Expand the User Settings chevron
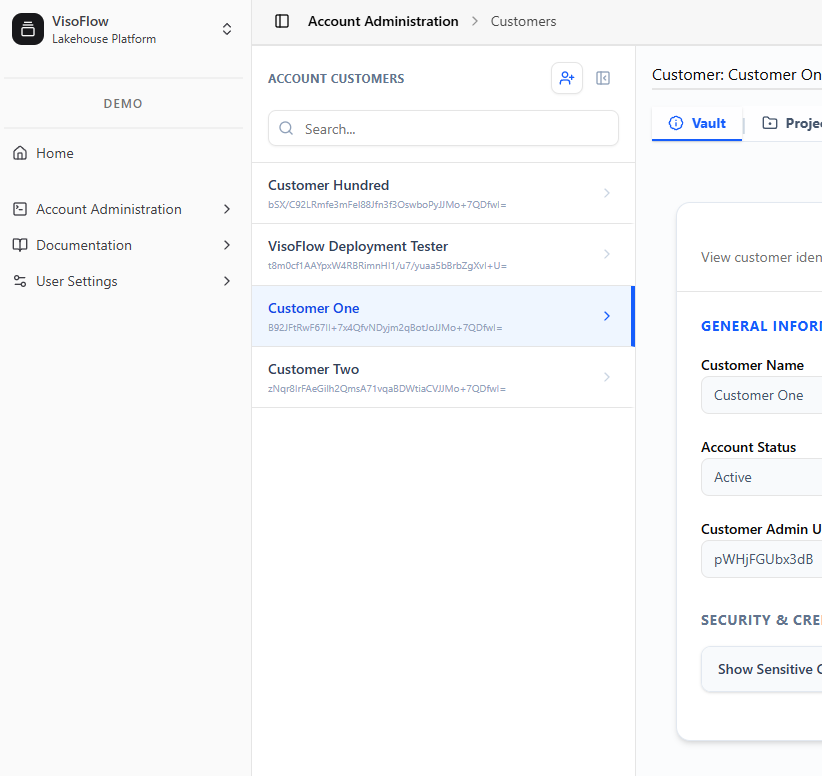 227,281
